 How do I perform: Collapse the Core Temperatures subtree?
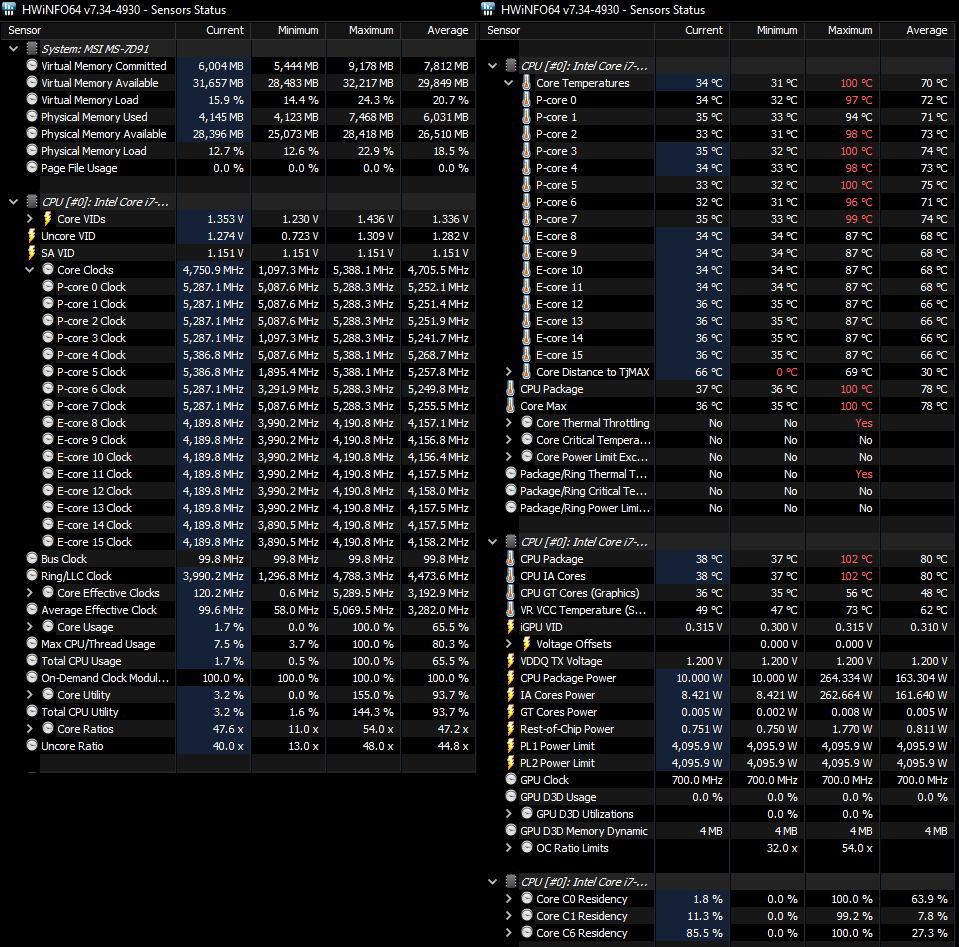click(x=508, y=83)
